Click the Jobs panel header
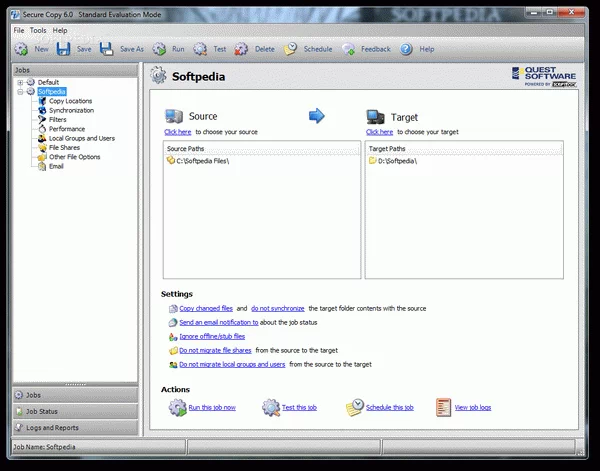The width and height of the screenshot is (600, 471). 75,70
